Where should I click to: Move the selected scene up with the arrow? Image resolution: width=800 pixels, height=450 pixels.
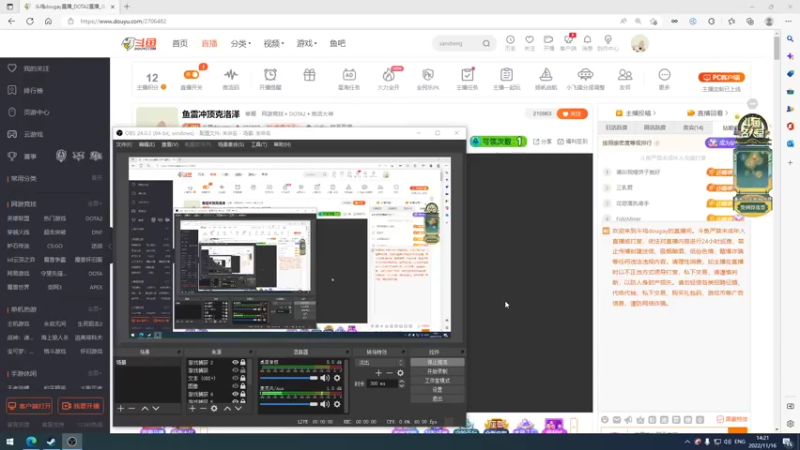[x=145, y=408]
